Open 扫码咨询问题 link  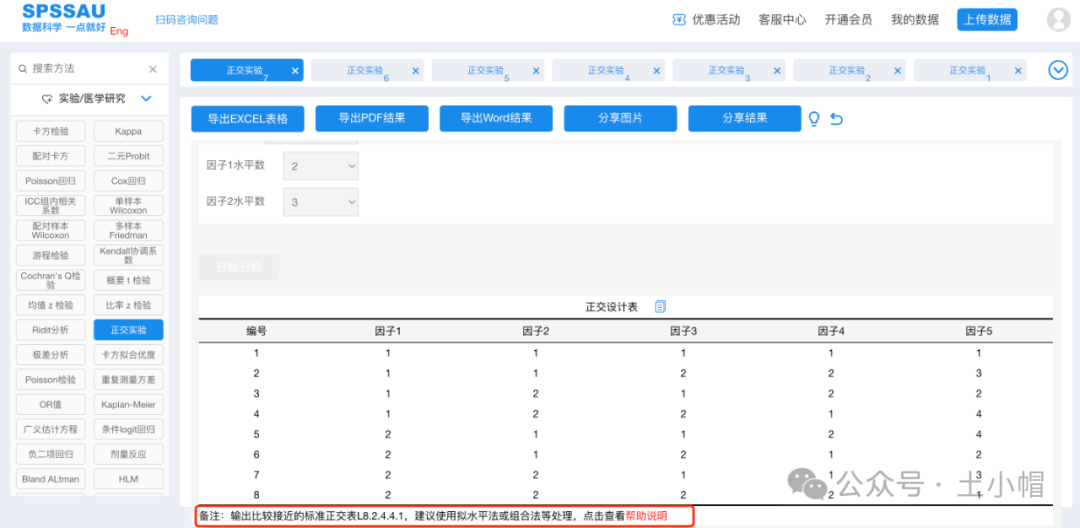(x=187, y=20)
